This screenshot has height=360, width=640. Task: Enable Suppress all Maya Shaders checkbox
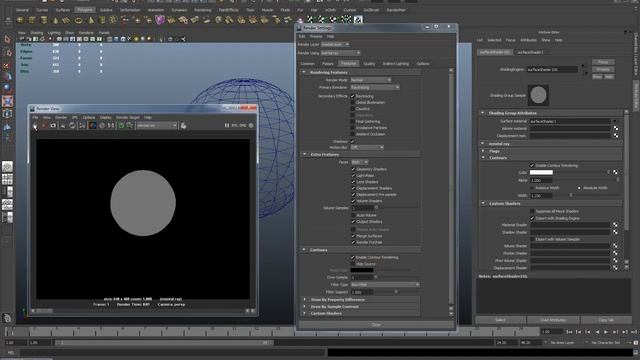pyautogui.click(x=532, y=211)
